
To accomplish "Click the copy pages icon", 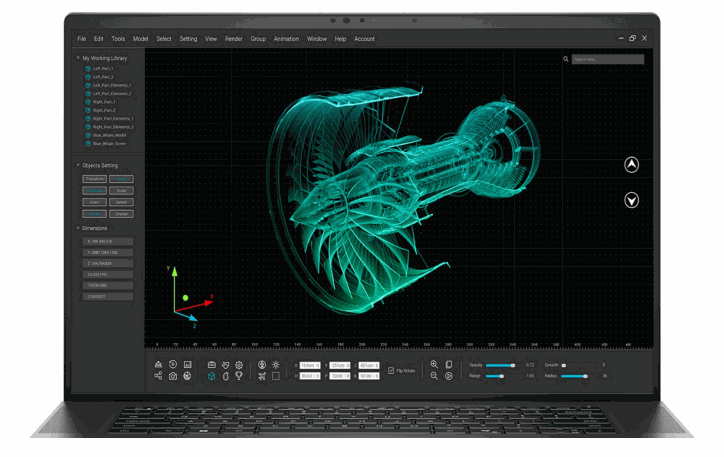I will (449, 364).
